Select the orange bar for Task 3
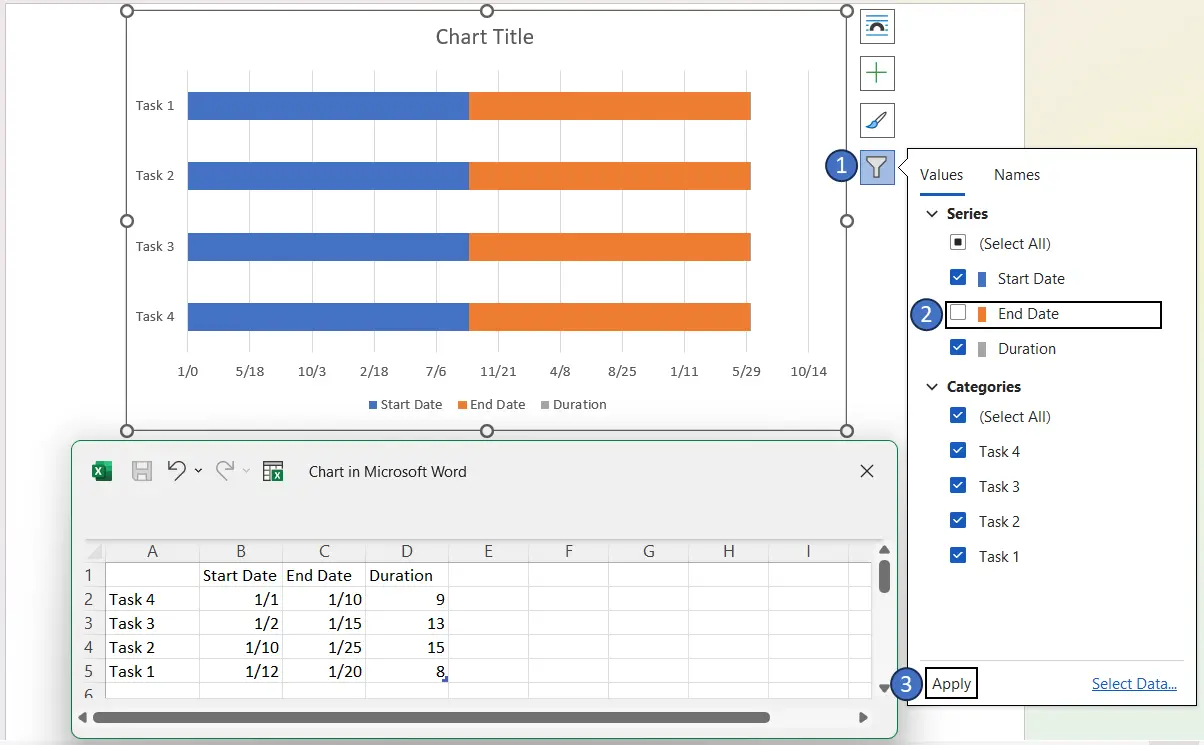 (x=610, y=247)
